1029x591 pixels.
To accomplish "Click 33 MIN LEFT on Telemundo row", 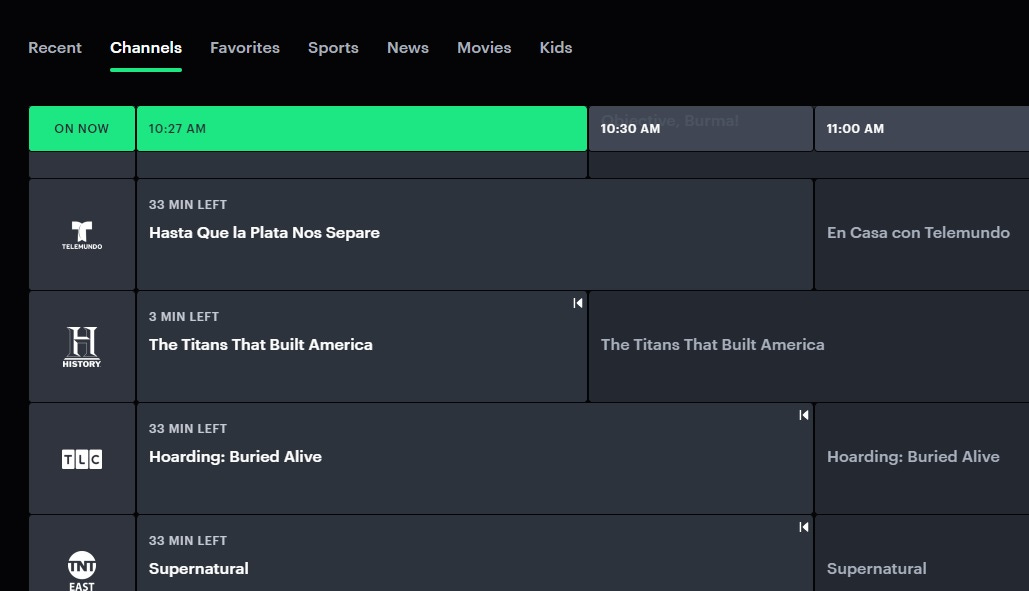I will [x=188, y=205].
